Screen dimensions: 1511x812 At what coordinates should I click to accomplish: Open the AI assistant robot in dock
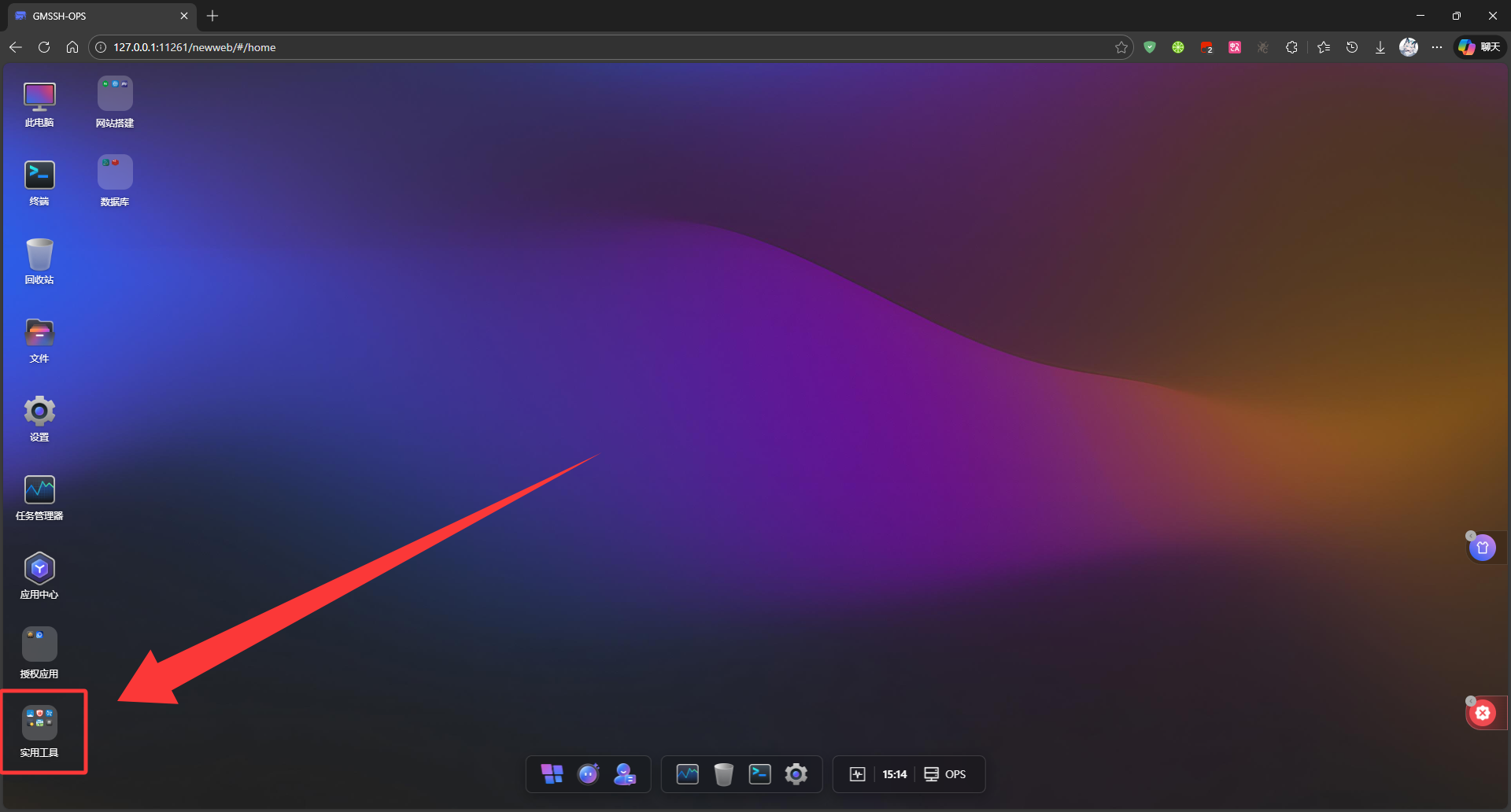click(588, 774)
